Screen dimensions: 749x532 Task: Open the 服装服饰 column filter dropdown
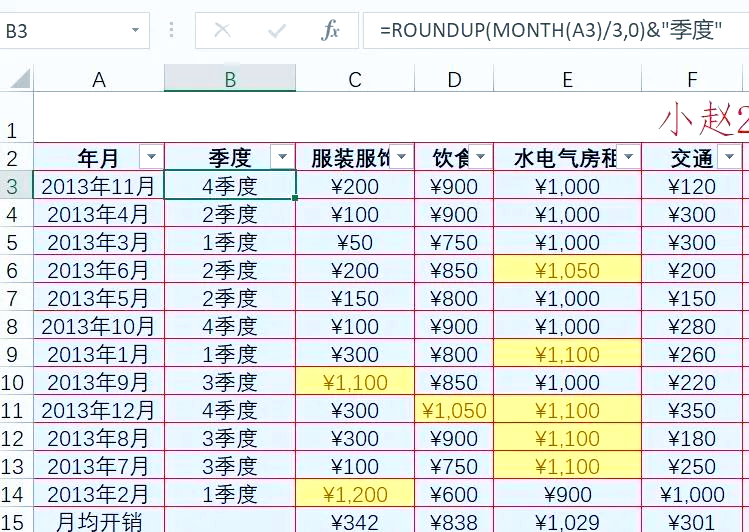pos(401,156)
